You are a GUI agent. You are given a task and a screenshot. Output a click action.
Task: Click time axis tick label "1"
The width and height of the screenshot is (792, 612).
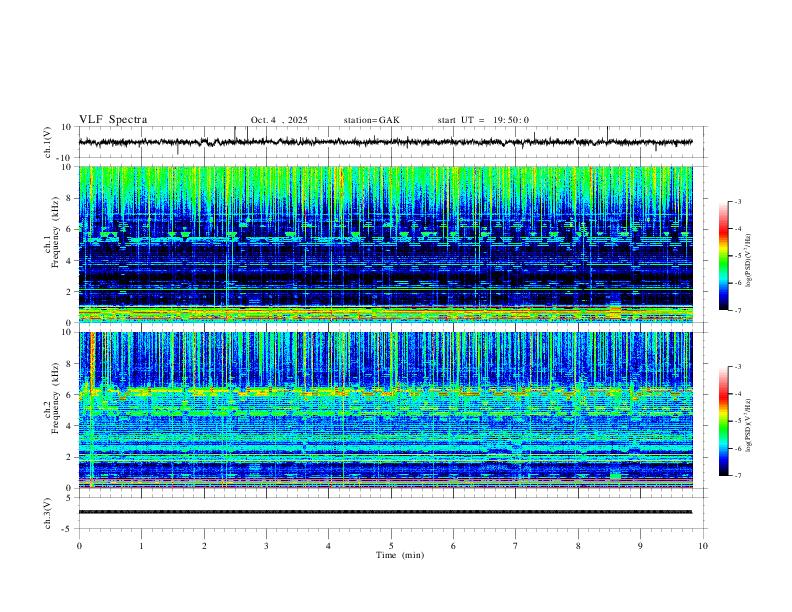click(x=141, y=546)
